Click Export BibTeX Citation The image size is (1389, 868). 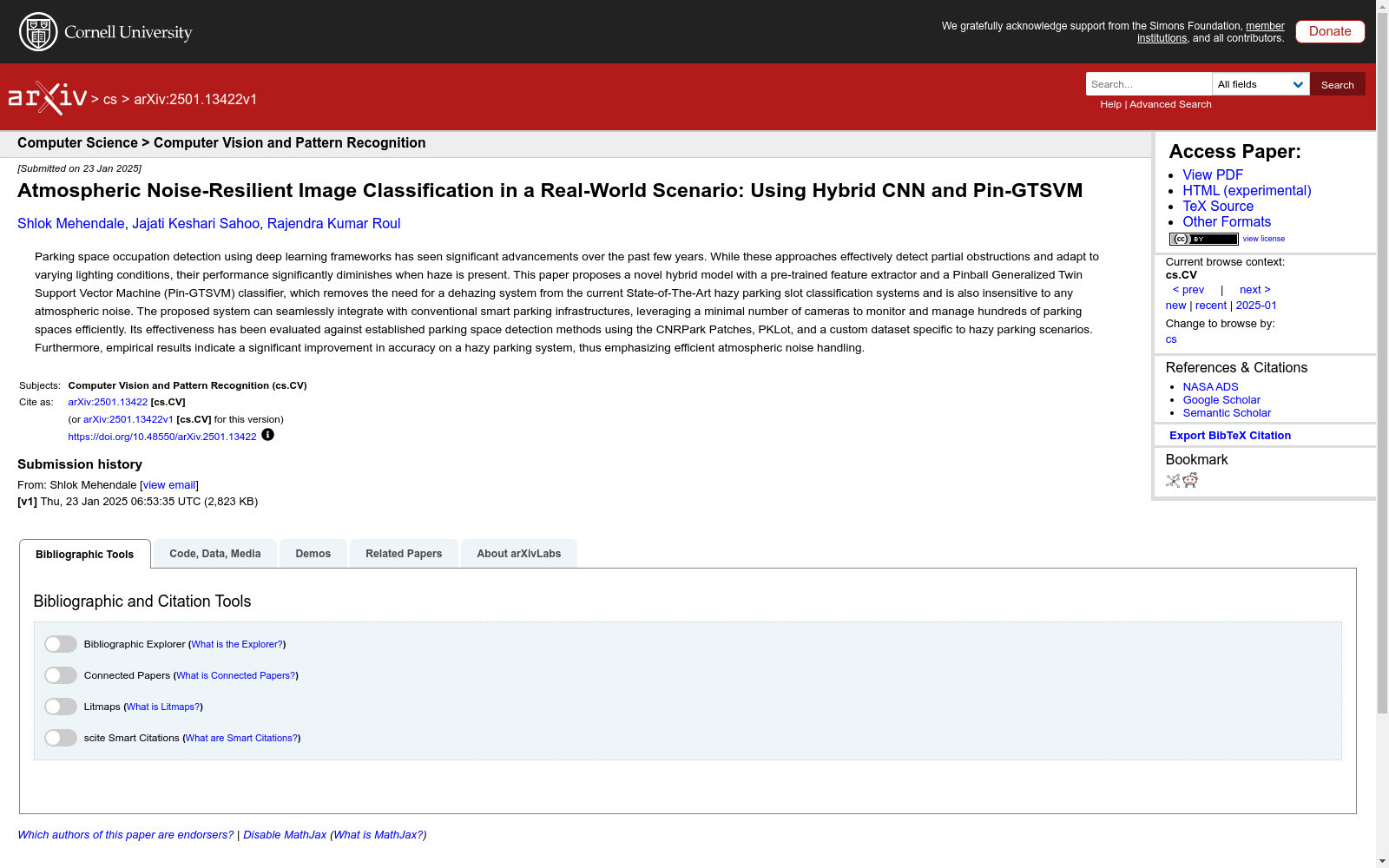(1230, 436)
